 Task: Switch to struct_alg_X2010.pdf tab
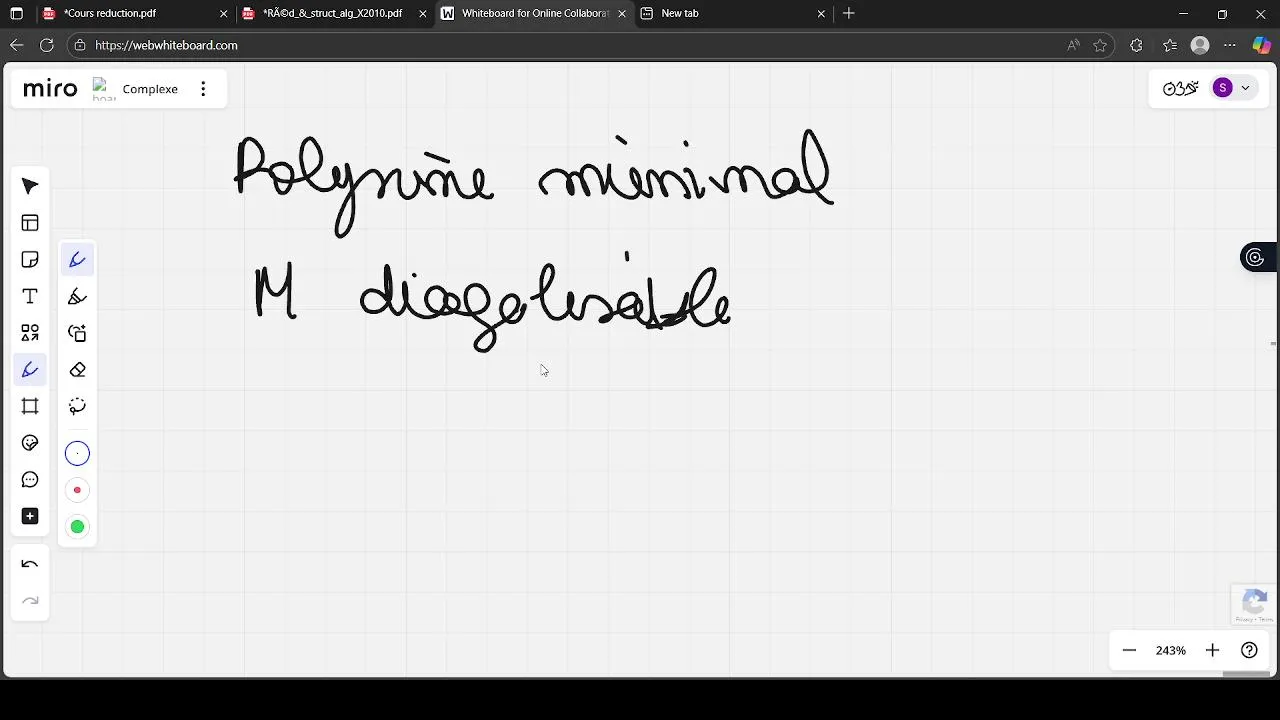[334, 13]
